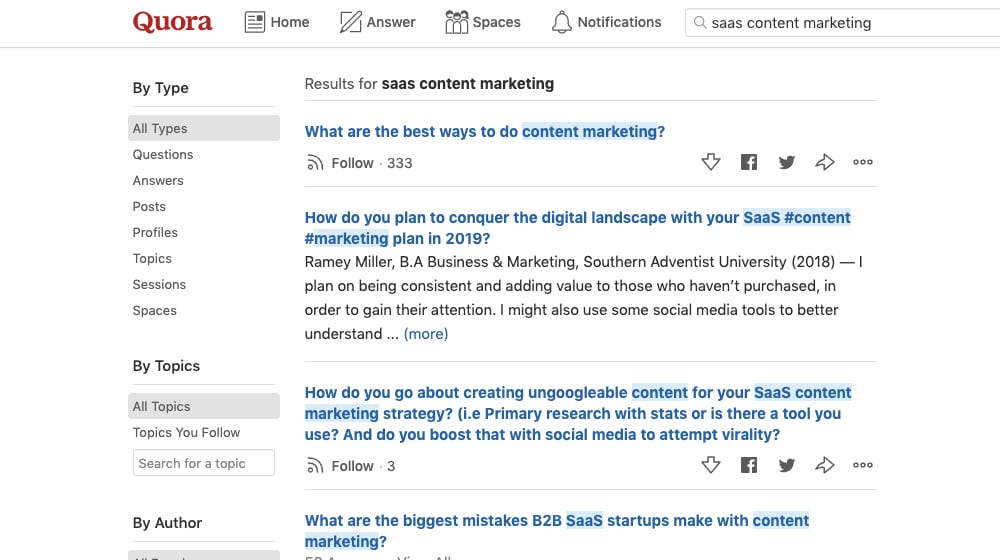Expand answer with the (more) link
This screenshot has height=560, width=1000.
425,334
